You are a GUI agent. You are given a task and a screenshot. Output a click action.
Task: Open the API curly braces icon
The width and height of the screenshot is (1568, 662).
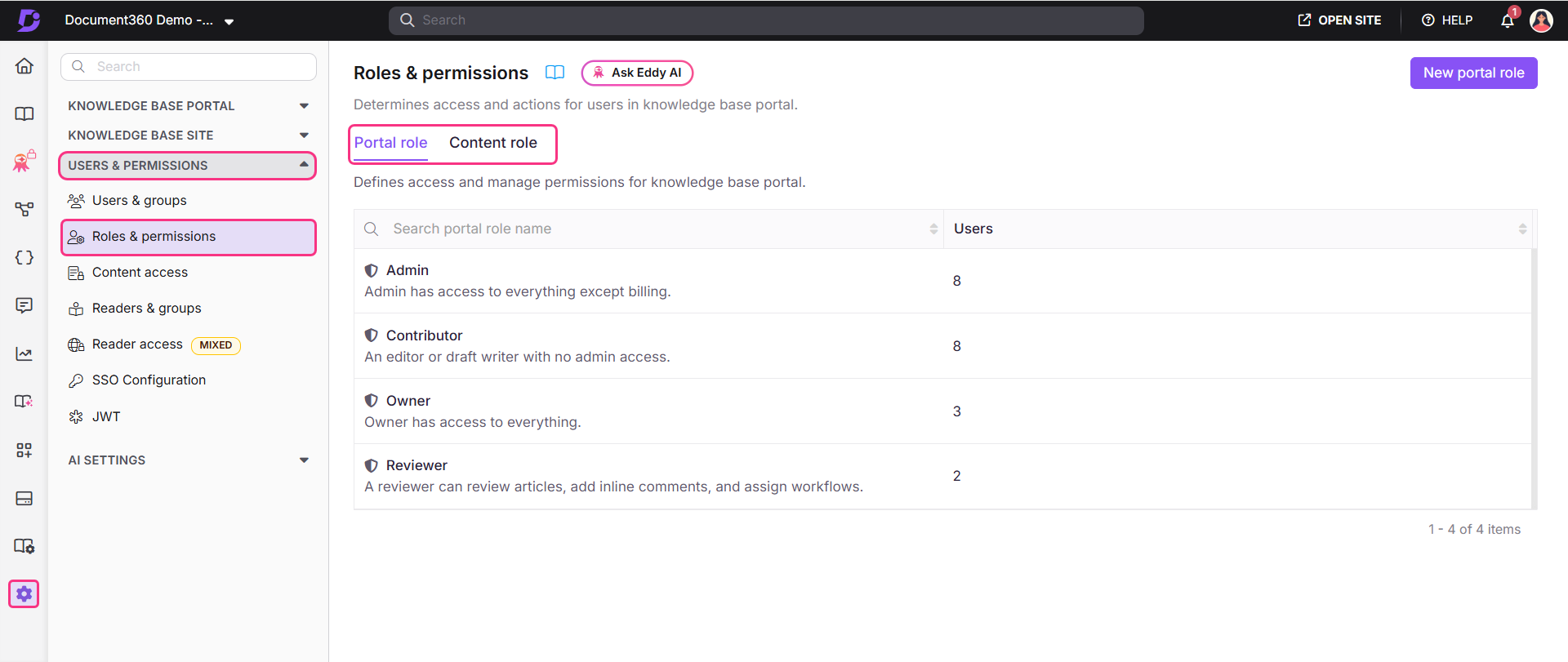tap(24, 257)
